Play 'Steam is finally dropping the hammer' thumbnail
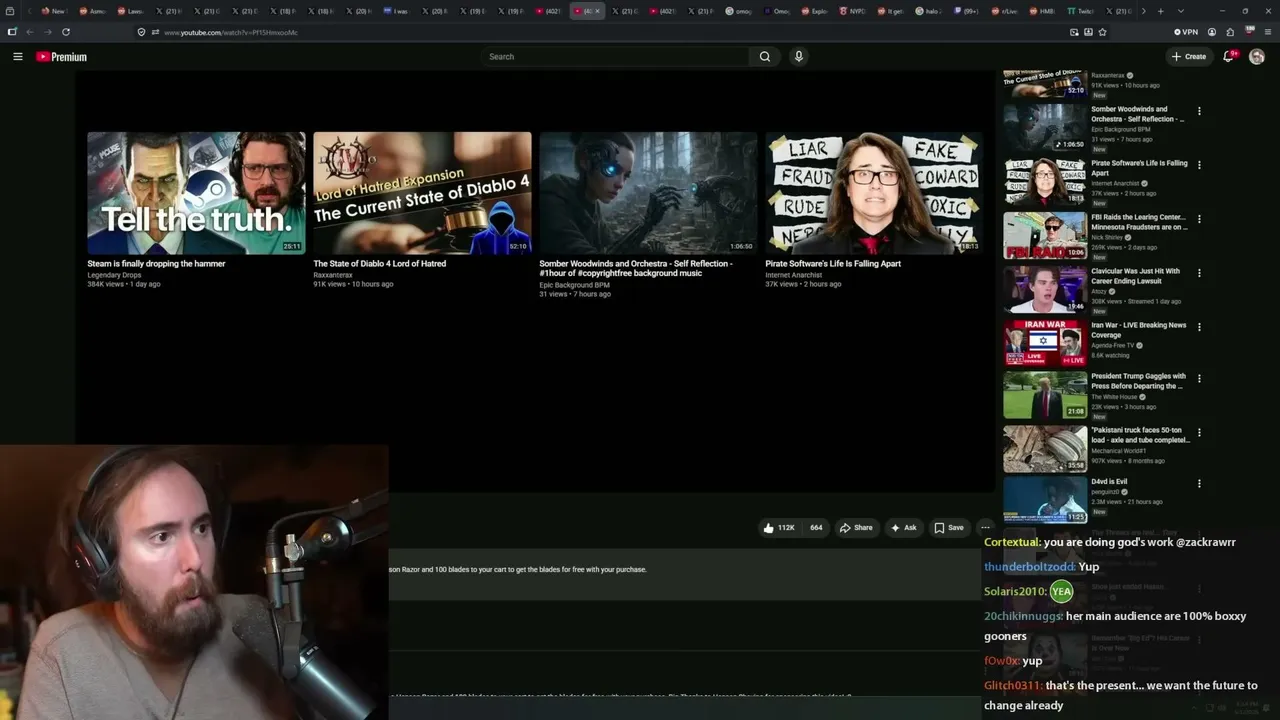The image size is (1280, 720). (196, 193)
